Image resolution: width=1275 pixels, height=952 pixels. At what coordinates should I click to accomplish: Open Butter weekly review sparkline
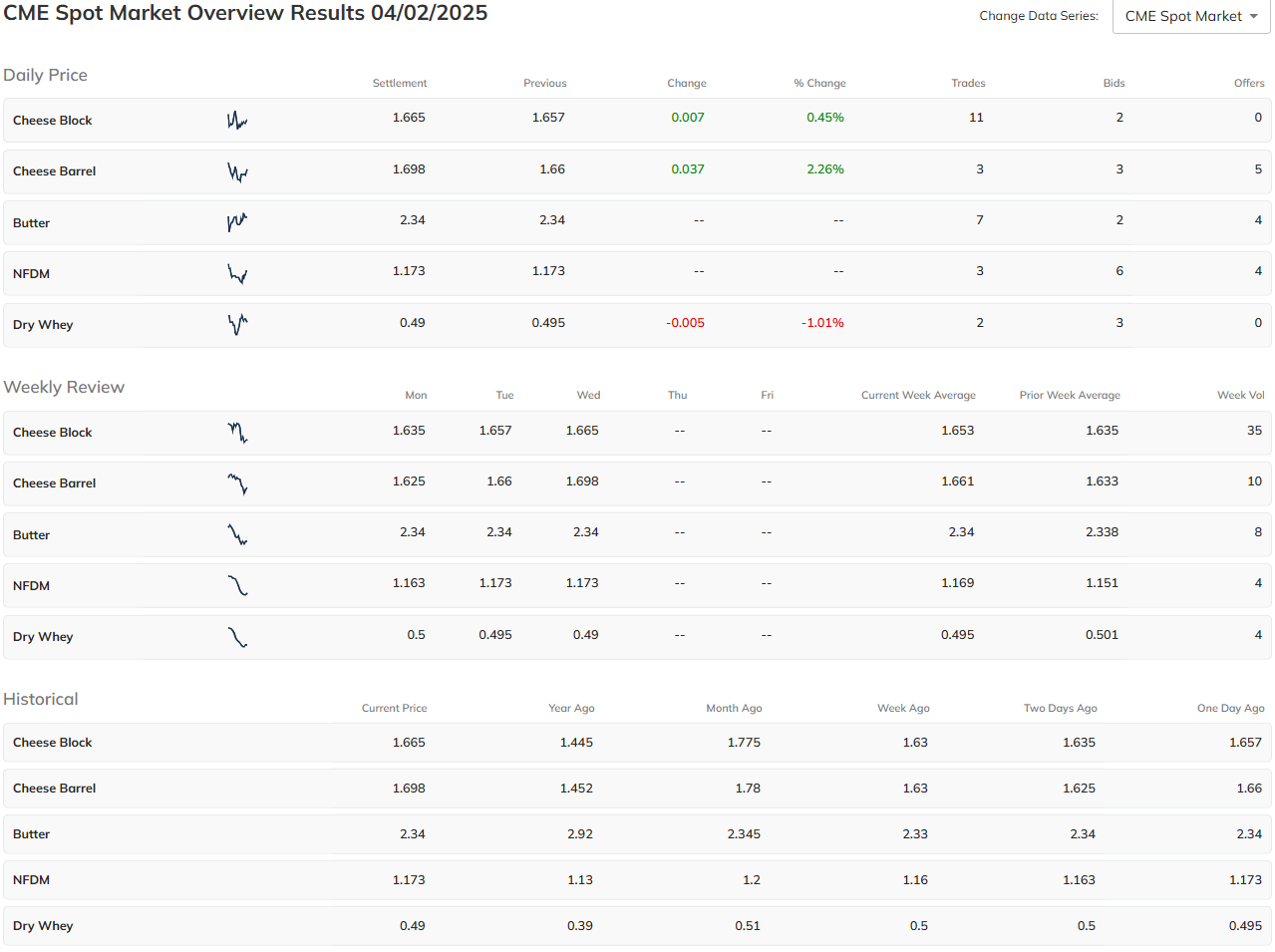pos(237,534)
